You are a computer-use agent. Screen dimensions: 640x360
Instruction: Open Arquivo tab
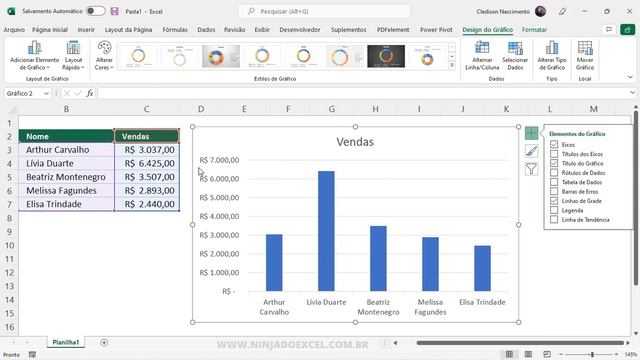[x=14, y=30]
